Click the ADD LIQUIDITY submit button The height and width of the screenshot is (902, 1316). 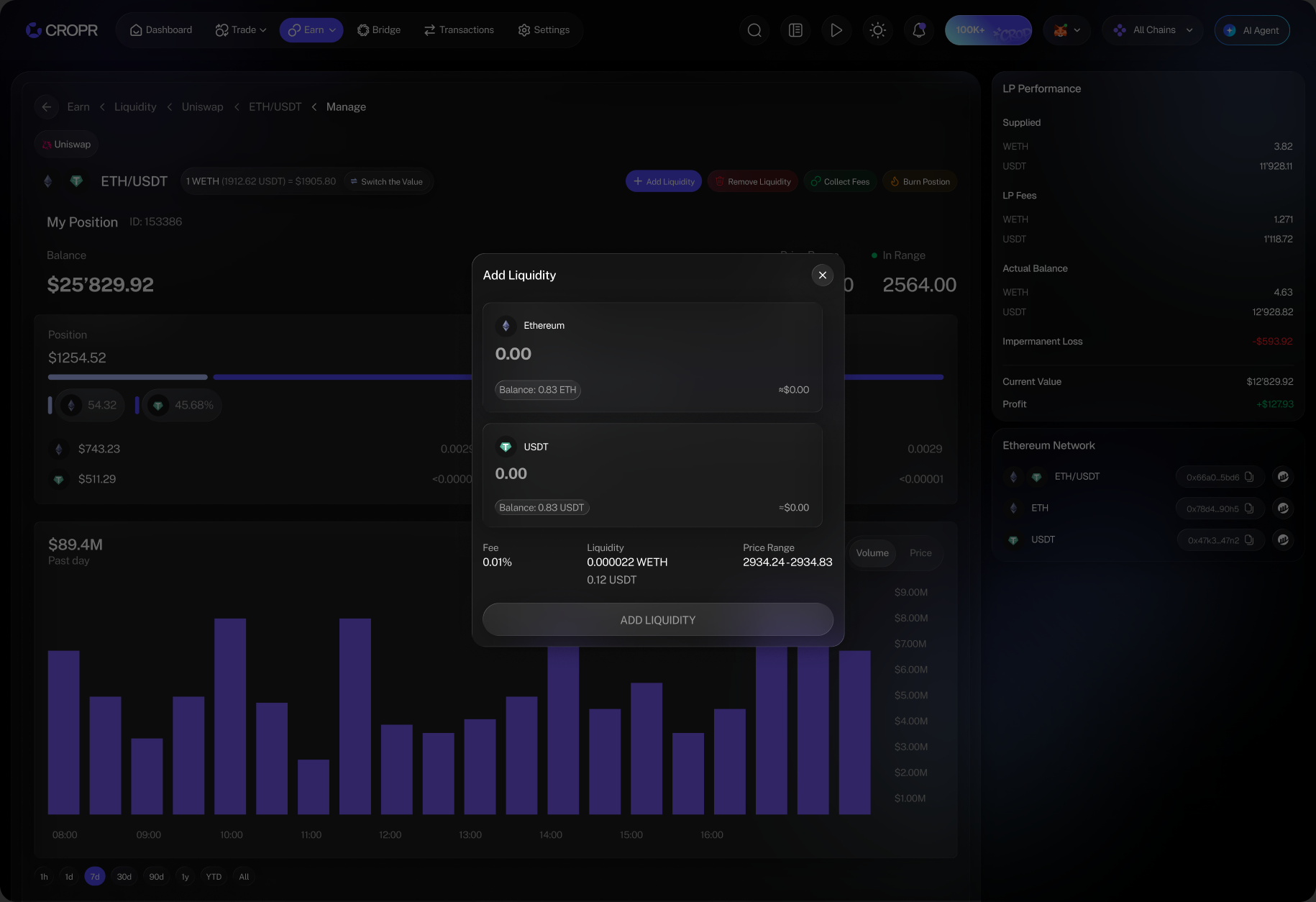(658, 620)
